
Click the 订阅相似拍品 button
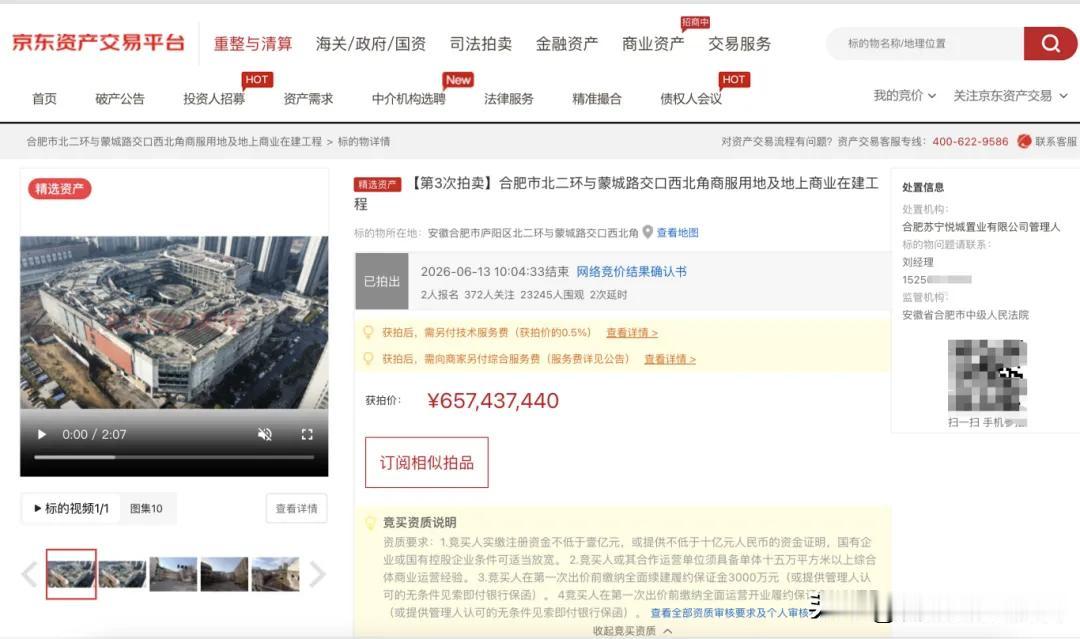point(426,463)
